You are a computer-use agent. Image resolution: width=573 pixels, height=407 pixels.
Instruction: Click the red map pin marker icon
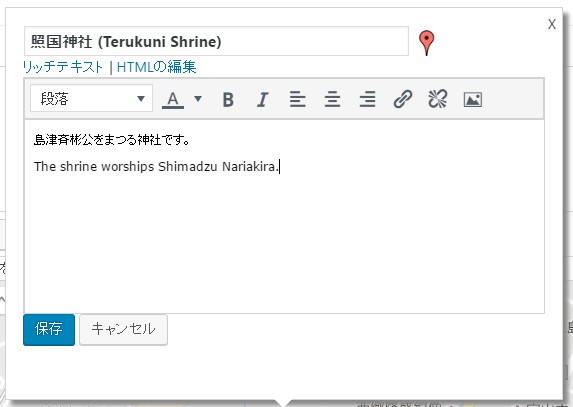click(426, 43)
